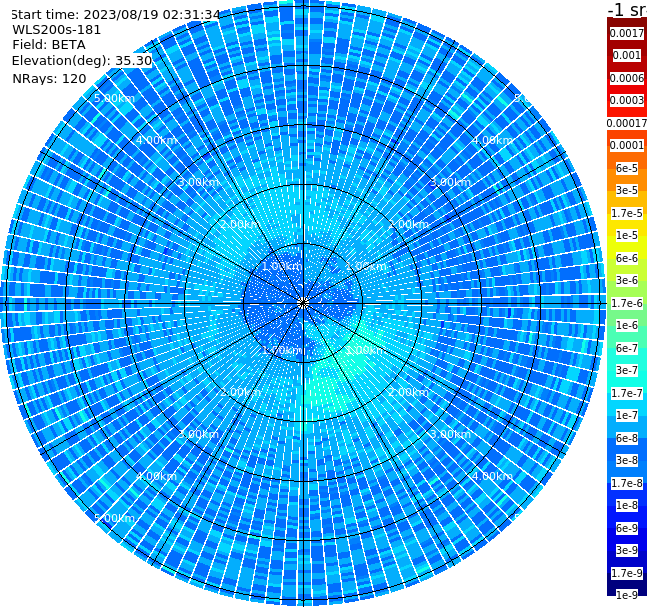
Task: Select the WLS200s-181 instrument label
Action: (57, 30)
